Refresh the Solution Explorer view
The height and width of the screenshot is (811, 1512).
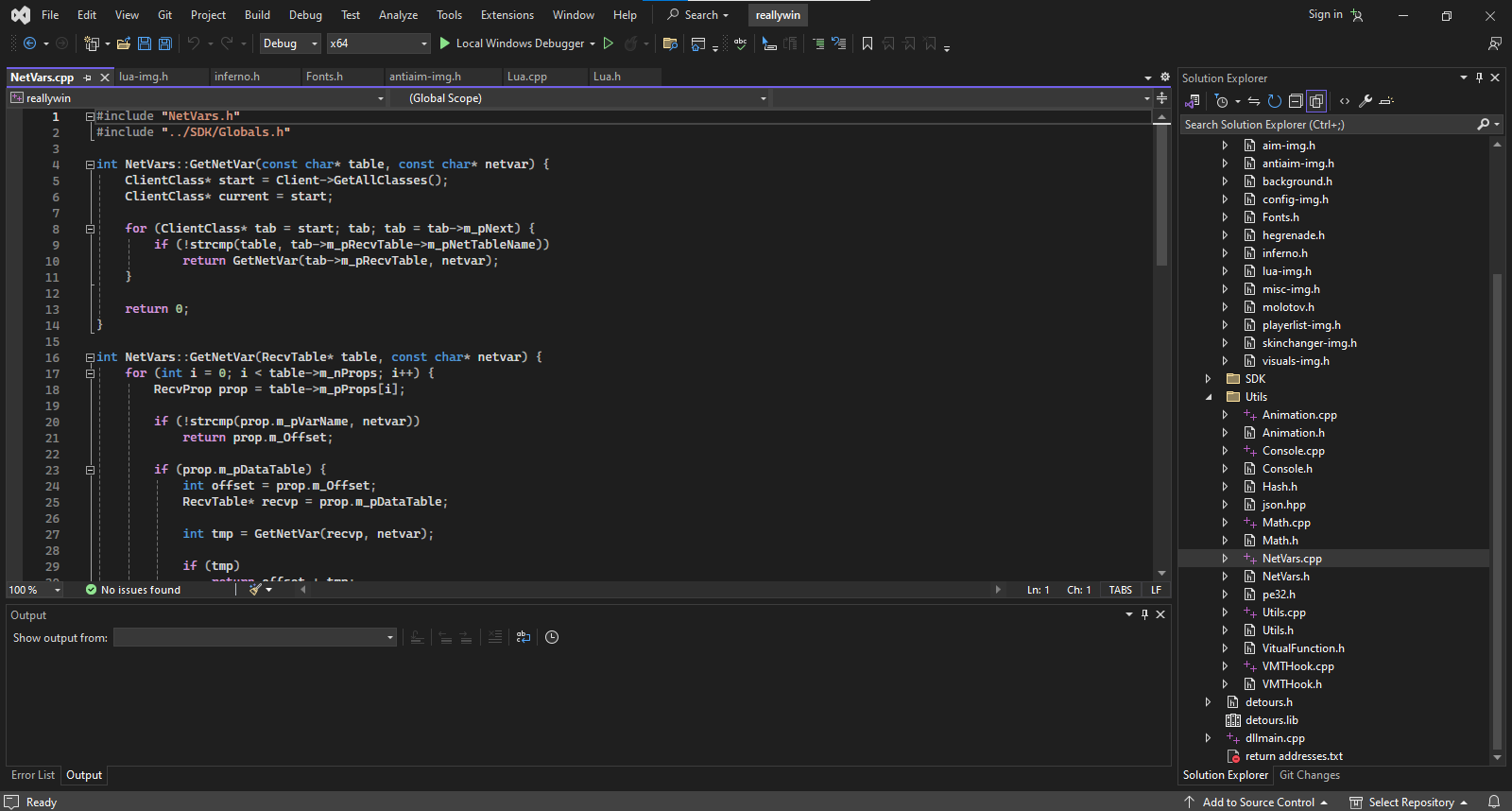coord(1275,101)
